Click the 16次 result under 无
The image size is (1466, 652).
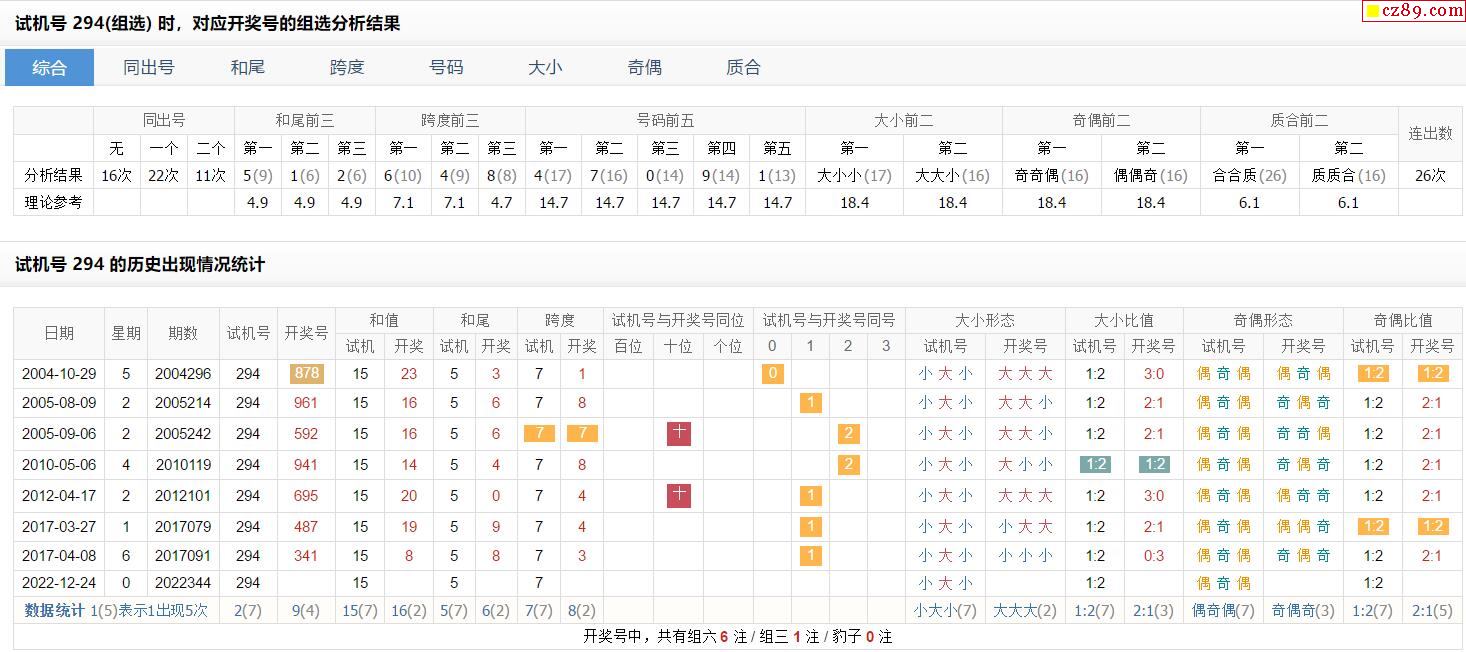click(117, 175)
